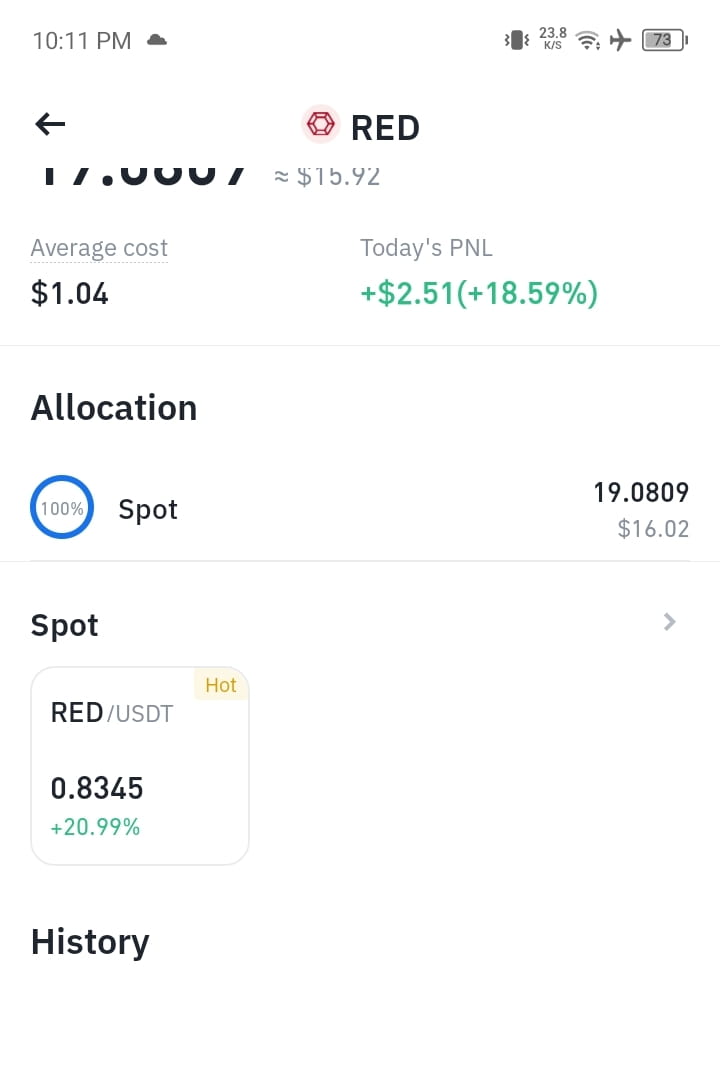This screenshot has width=720, height=1091.
Task: Tap the back arrow icon
Action: (x=50, y=125)
